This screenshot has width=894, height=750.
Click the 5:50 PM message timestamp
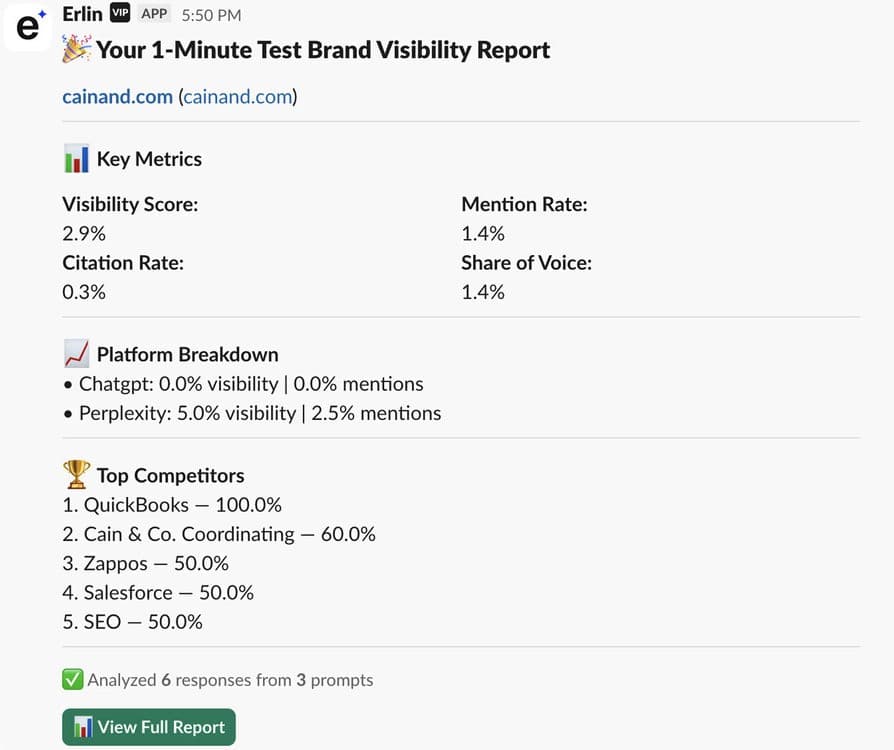pyautogui.click(x=212, y=15)
